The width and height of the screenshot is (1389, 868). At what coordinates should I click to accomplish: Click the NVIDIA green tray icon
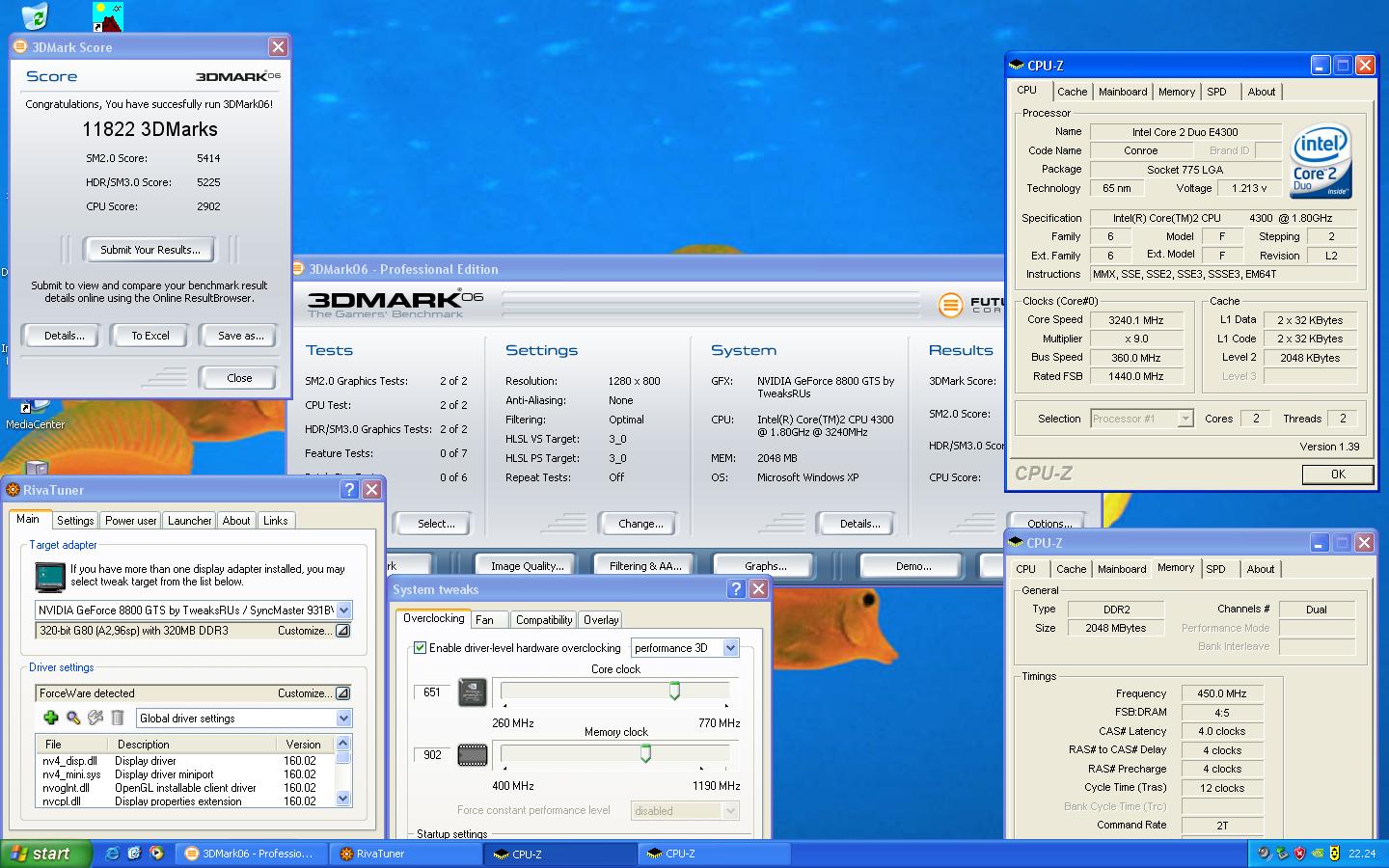pos(1317,854)
